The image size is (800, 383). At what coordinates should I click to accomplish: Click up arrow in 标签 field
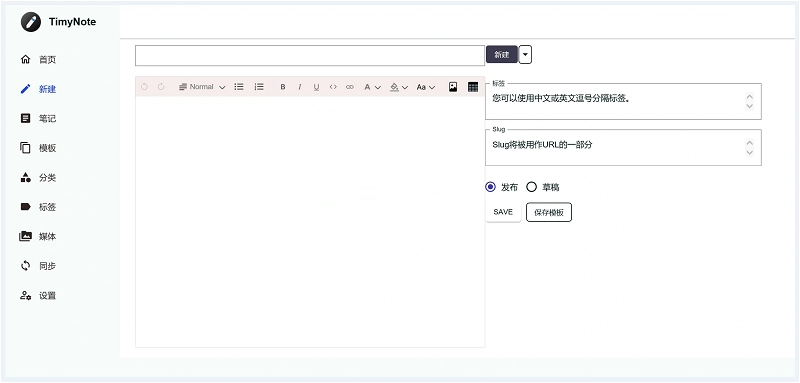pyautogui.click(x=749, y=96)
